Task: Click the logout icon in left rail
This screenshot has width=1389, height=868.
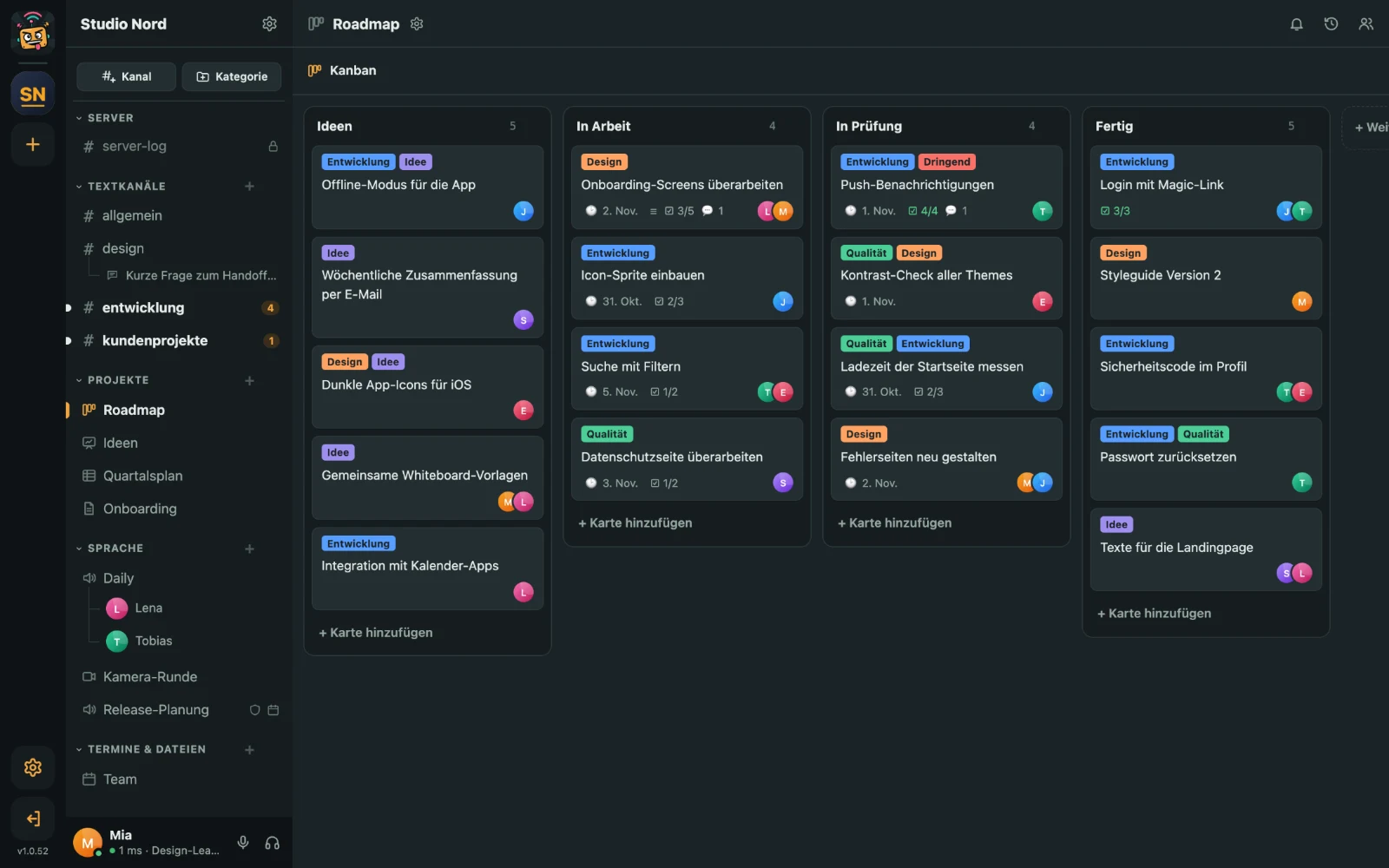Action: tap(33, 818)
